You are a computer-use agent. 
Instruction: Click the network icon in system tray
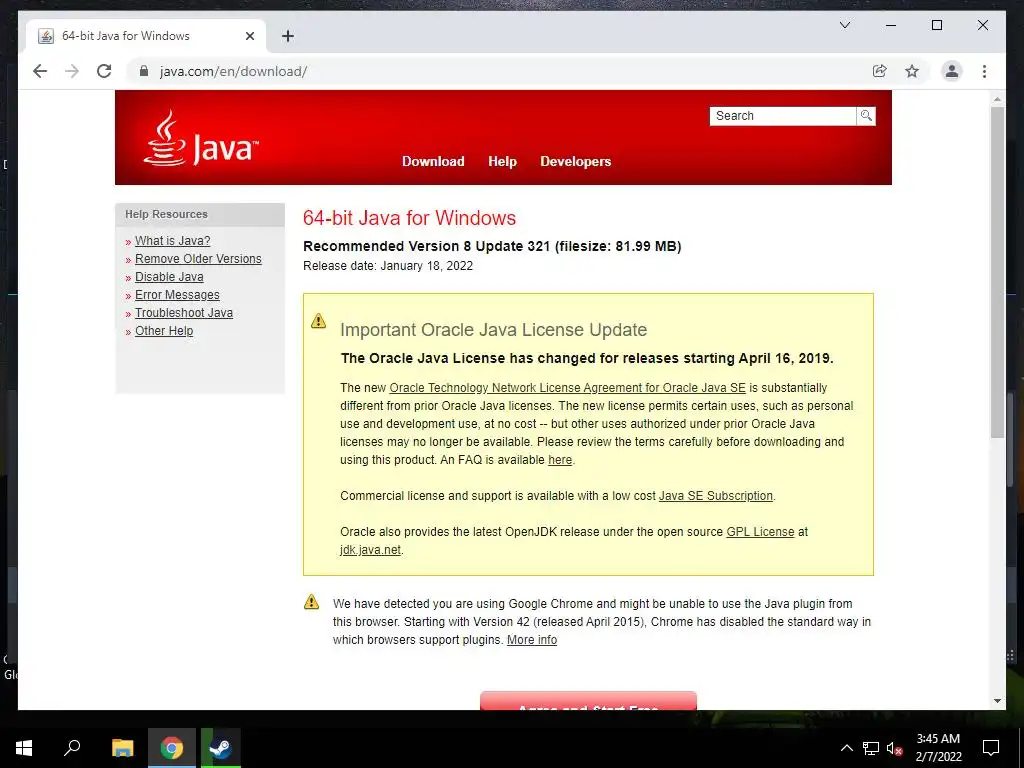(x=870, y=748)
